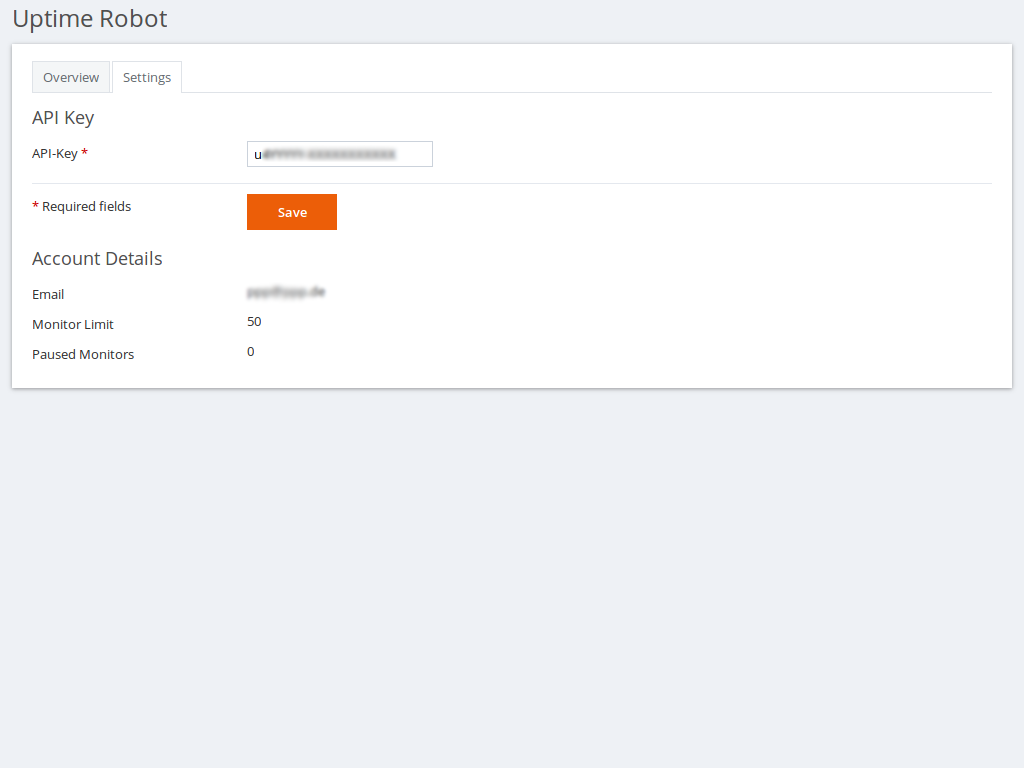Focus the API-Key input field
Viewport: 1024px width, 768px height.
(x=340, y=154)
